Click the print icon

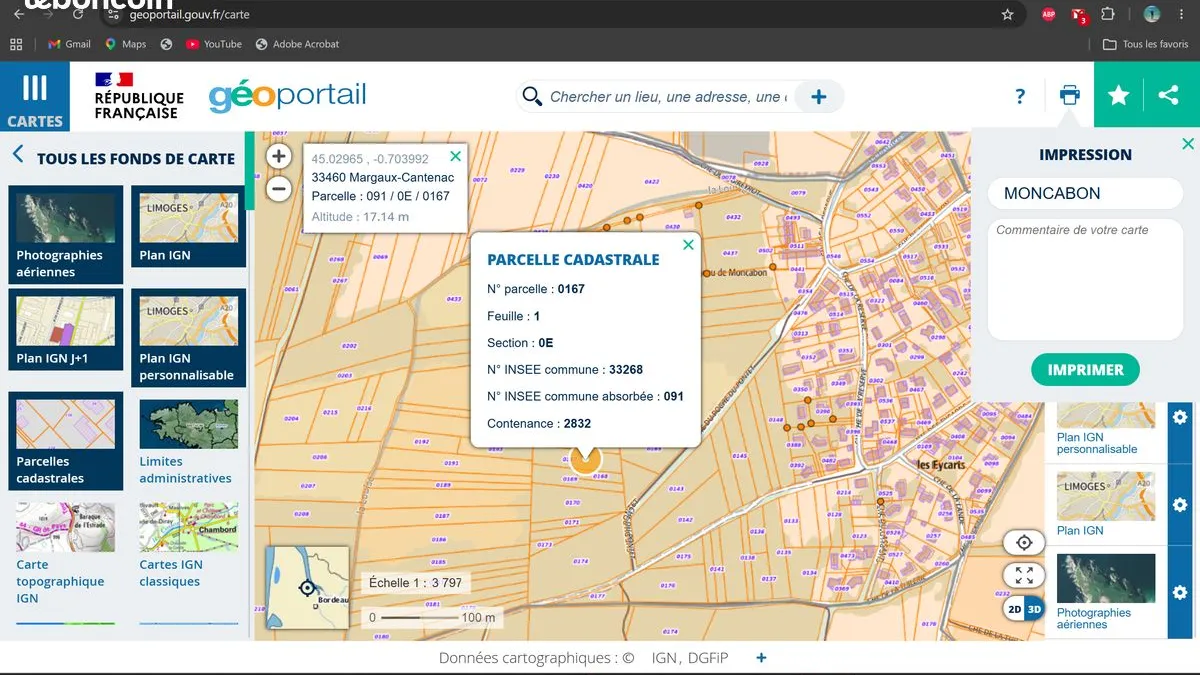(x=1070, y=96)
